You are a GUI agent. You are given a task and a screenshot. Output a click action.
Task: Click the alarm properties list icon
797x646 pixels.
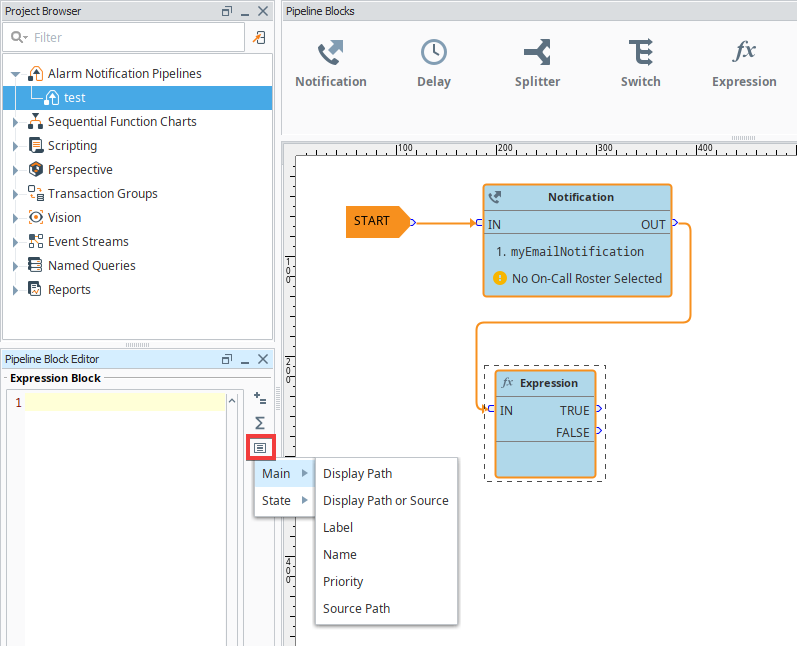pyautogui.click(x=260, y=448)
